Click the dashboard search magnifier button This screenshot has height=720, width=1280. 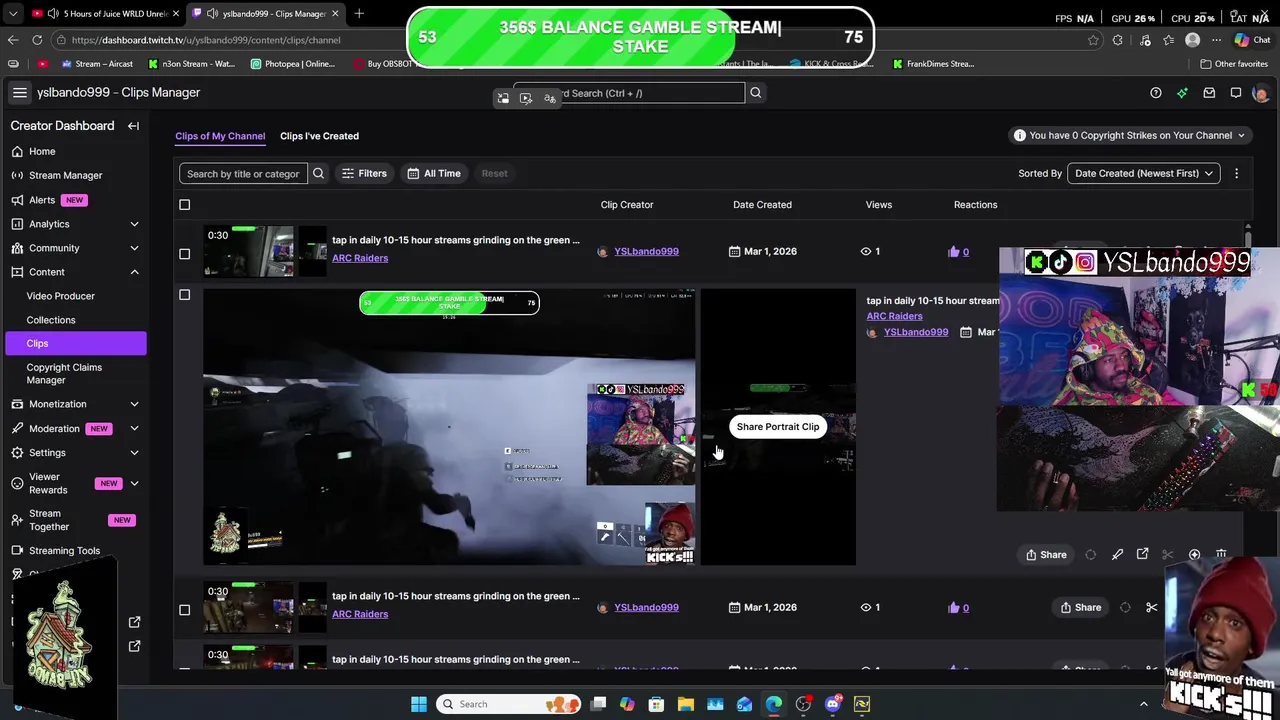click(756, 93)
